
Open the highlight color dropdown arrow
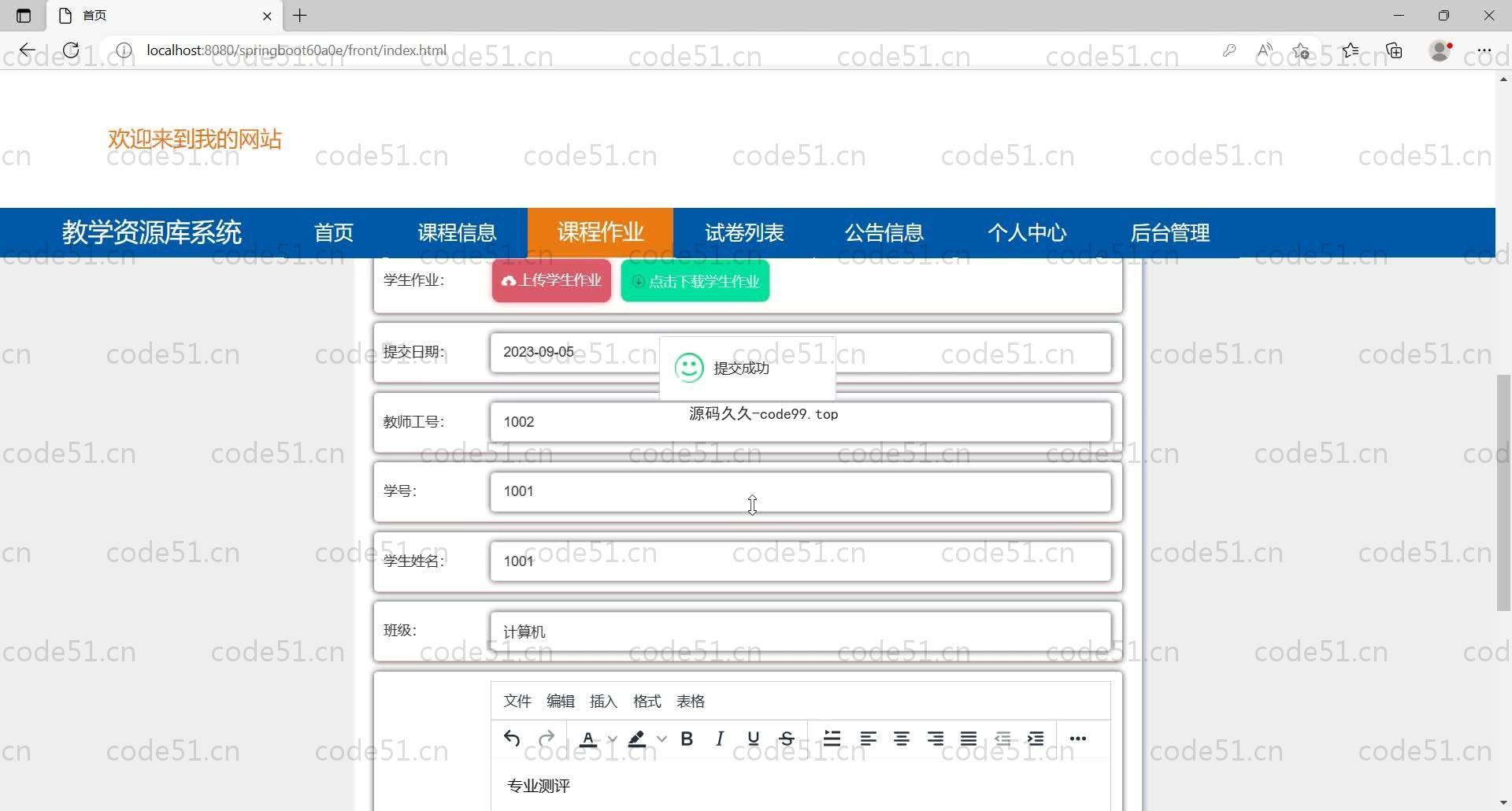[661, 739]
